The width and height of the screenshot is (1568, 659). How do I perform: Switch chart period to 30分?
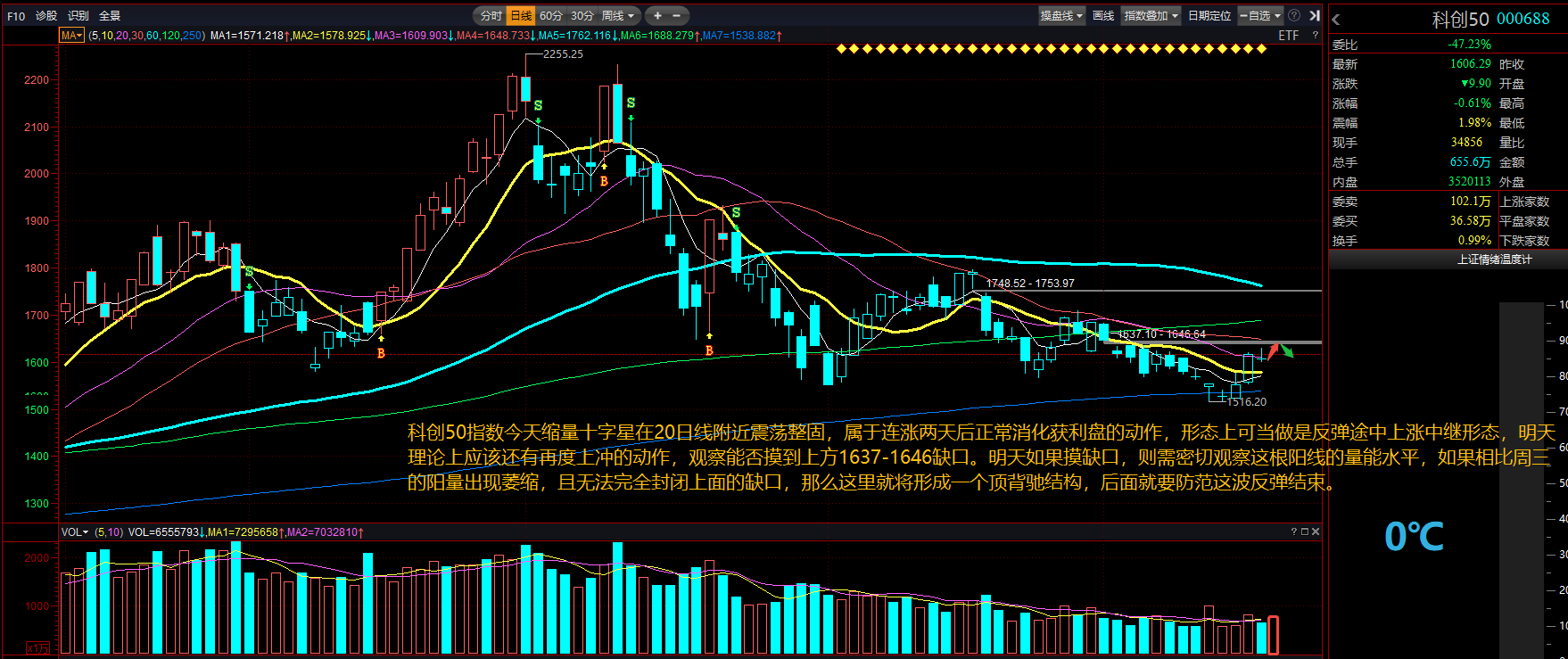(582, 16)
